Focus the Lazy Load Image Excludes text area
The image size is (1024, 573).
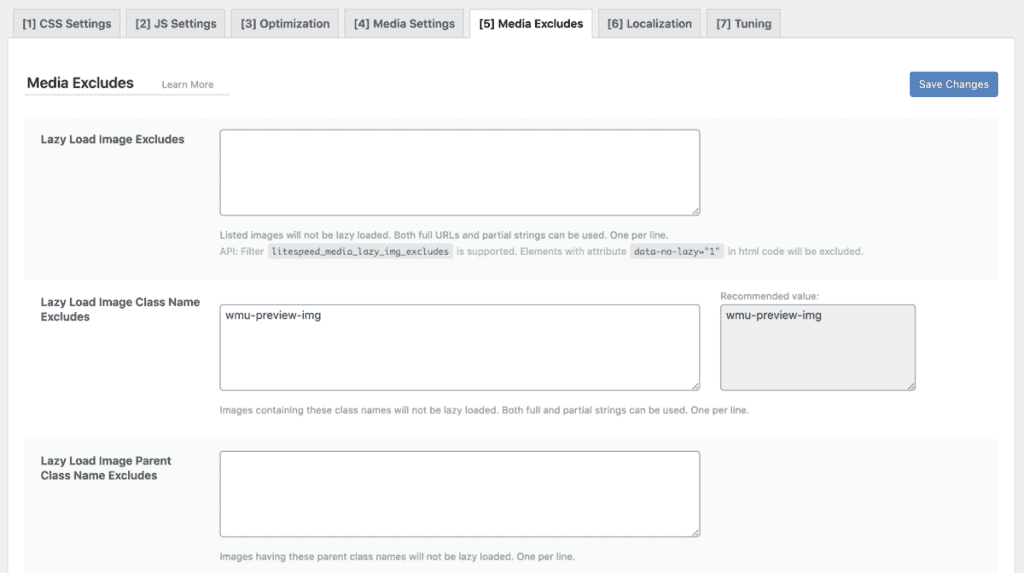459,172
